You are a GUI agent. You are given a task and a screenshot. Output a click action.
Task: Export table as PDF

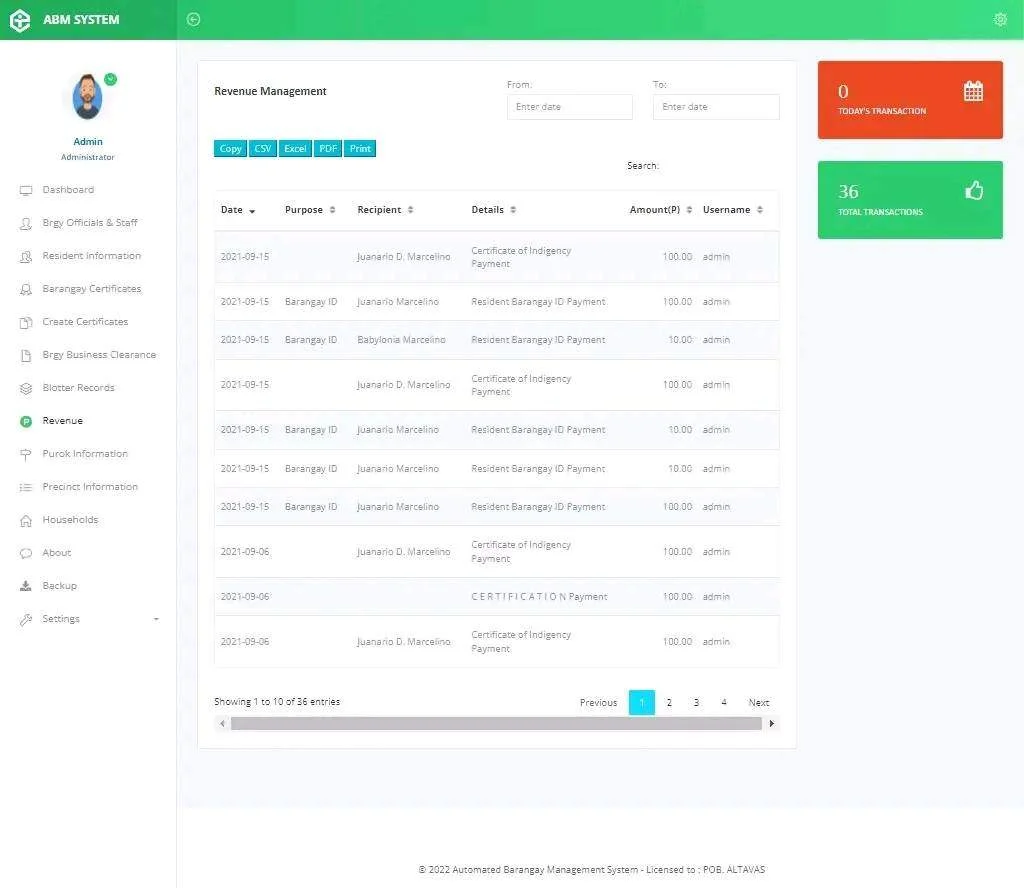[328, 148]
